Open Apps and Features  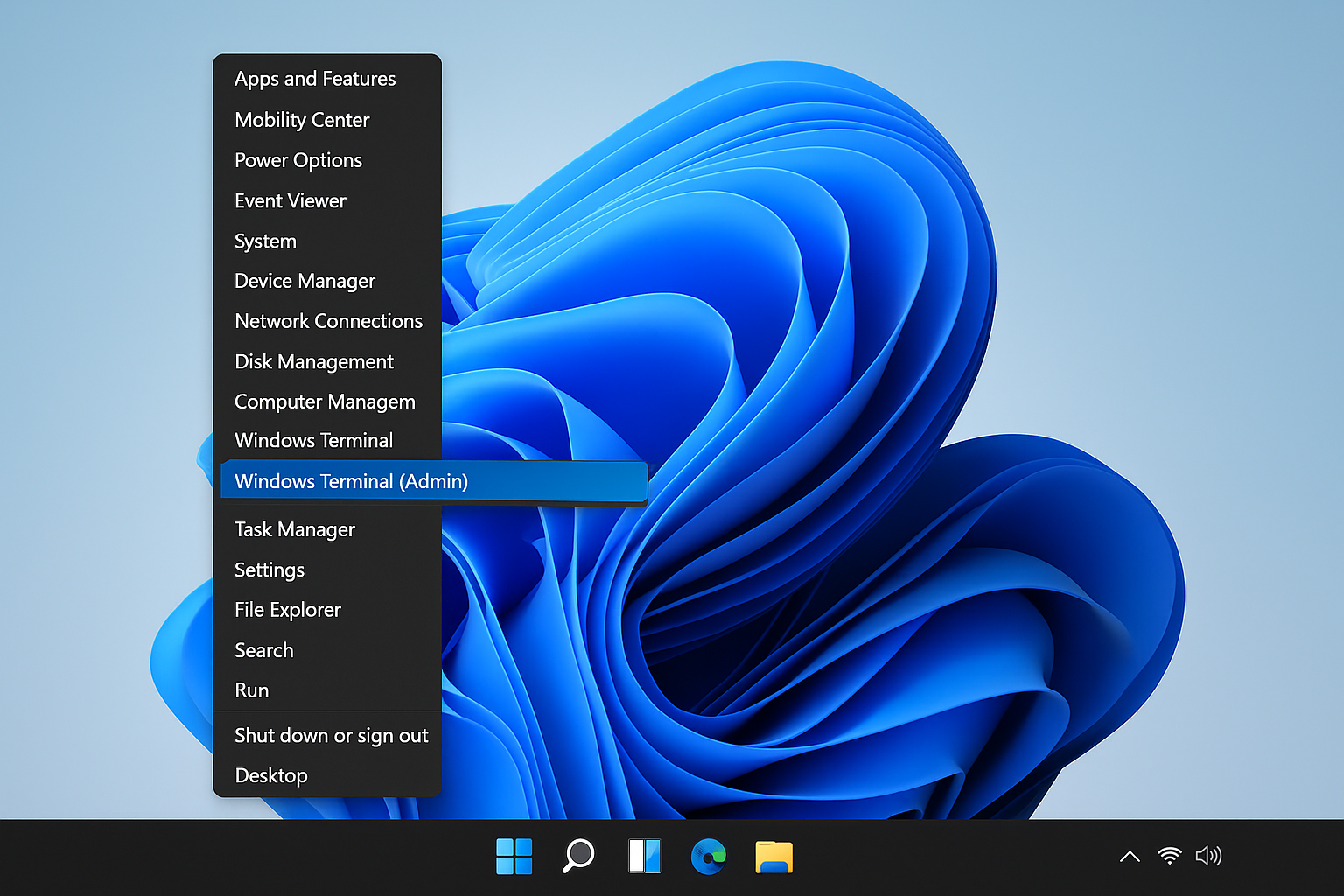[315, 79]
